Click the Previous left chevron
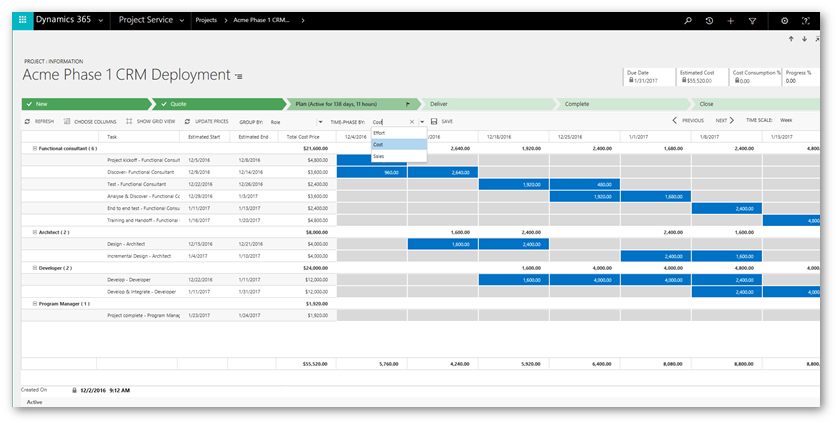 [x=674, y=120]
